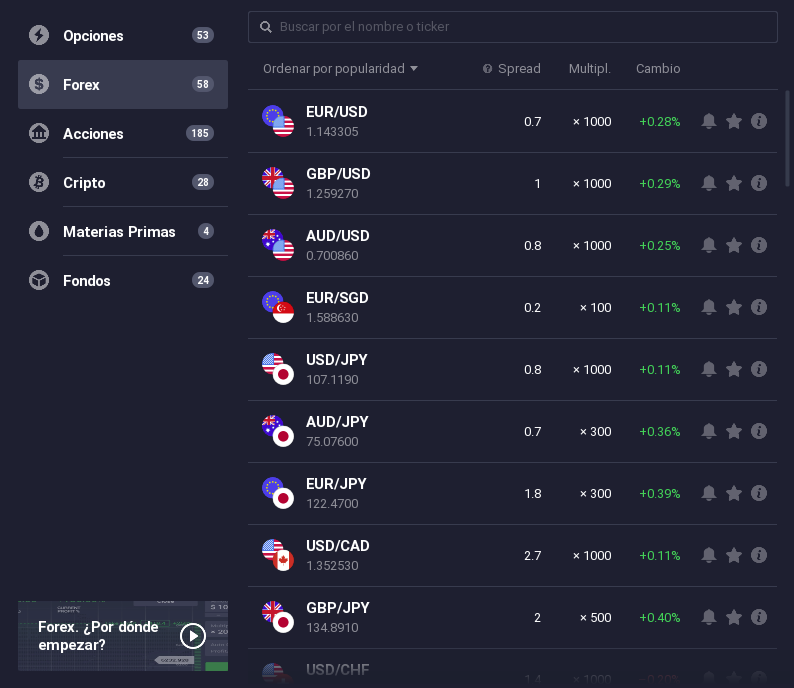
Task: Sort by the Cambio column header
Action: (658, 69)
